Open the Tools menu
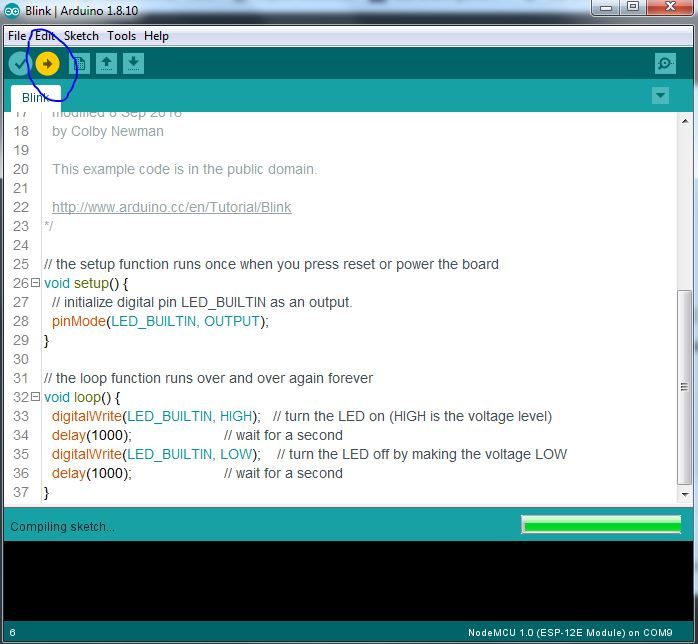Image resolution: width=698 pixels, height=644 pixels. click(x=122, y=36)
